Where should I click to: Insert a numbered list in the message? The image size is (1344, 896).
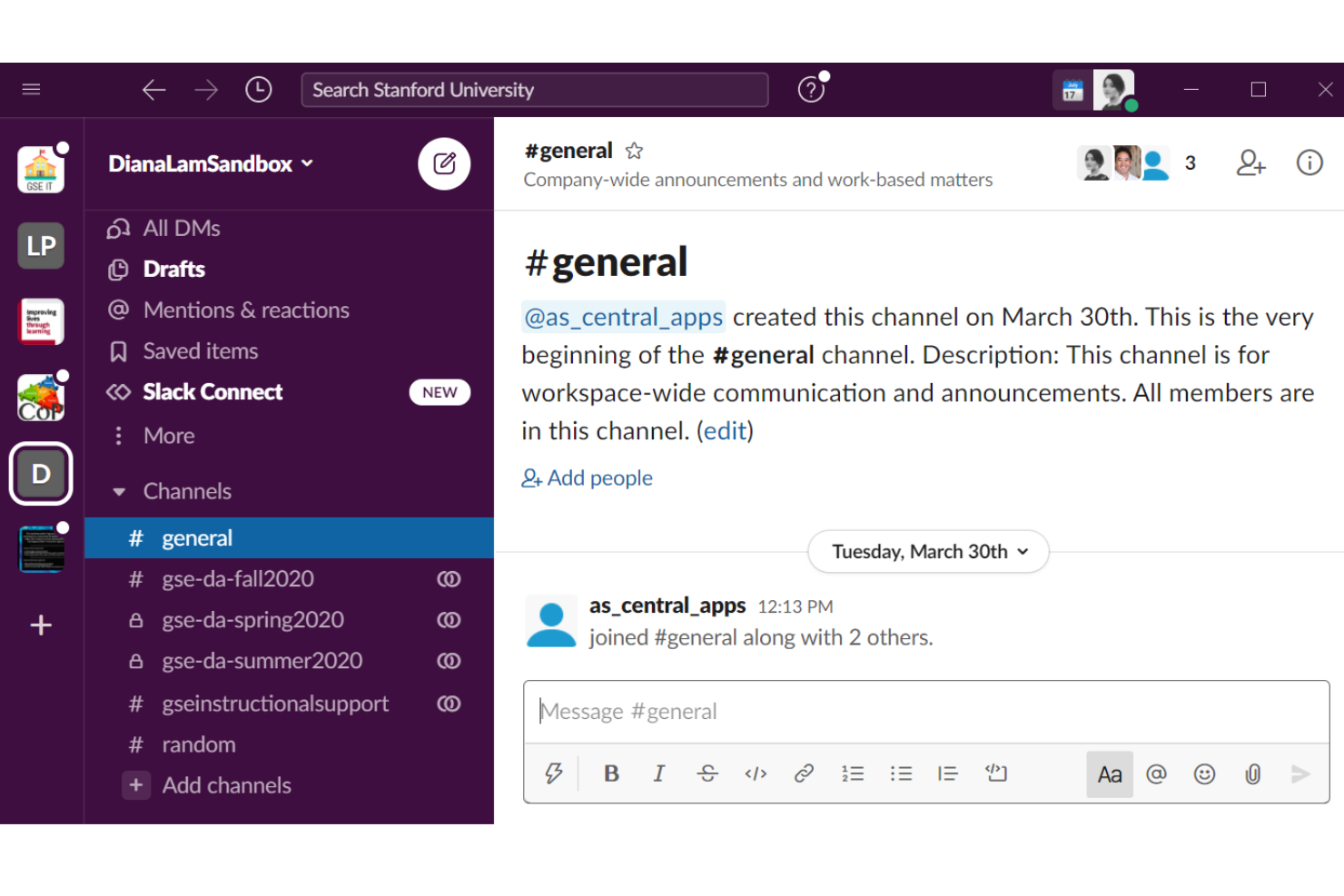point(852,773)
